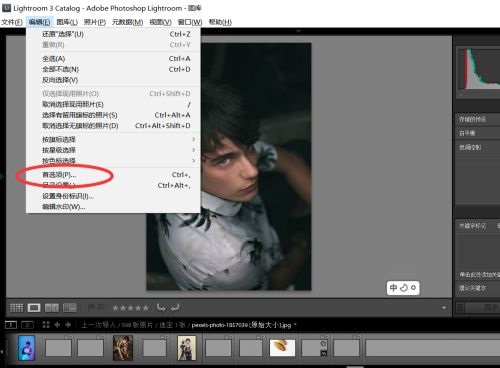The height and width of the screenshot is (368, 500).
Task: Select filmstrip thumbnail of crouching figure
Action: pos(123,348)
